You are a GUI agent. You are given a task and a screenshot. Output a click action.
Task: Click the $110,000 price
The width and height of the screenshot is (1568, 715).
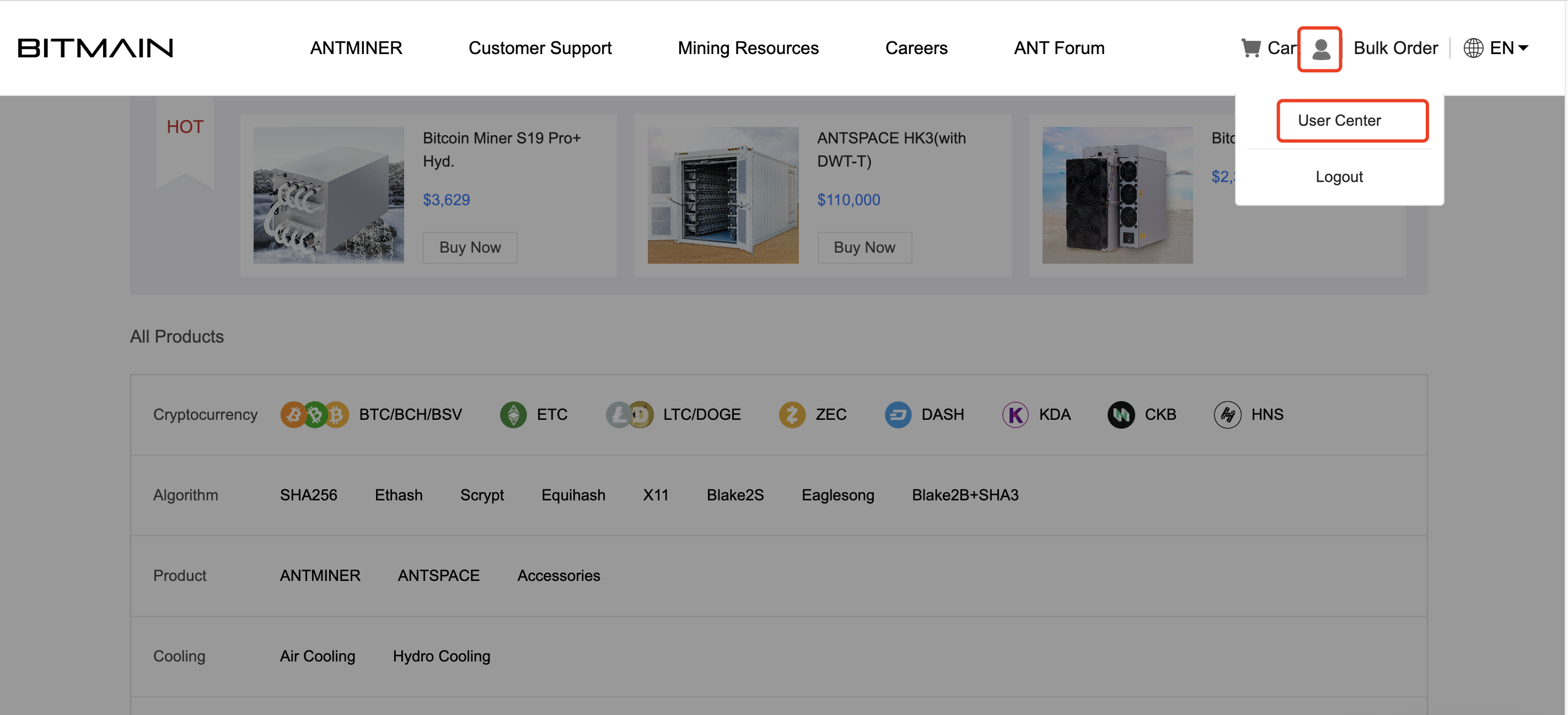849,200
